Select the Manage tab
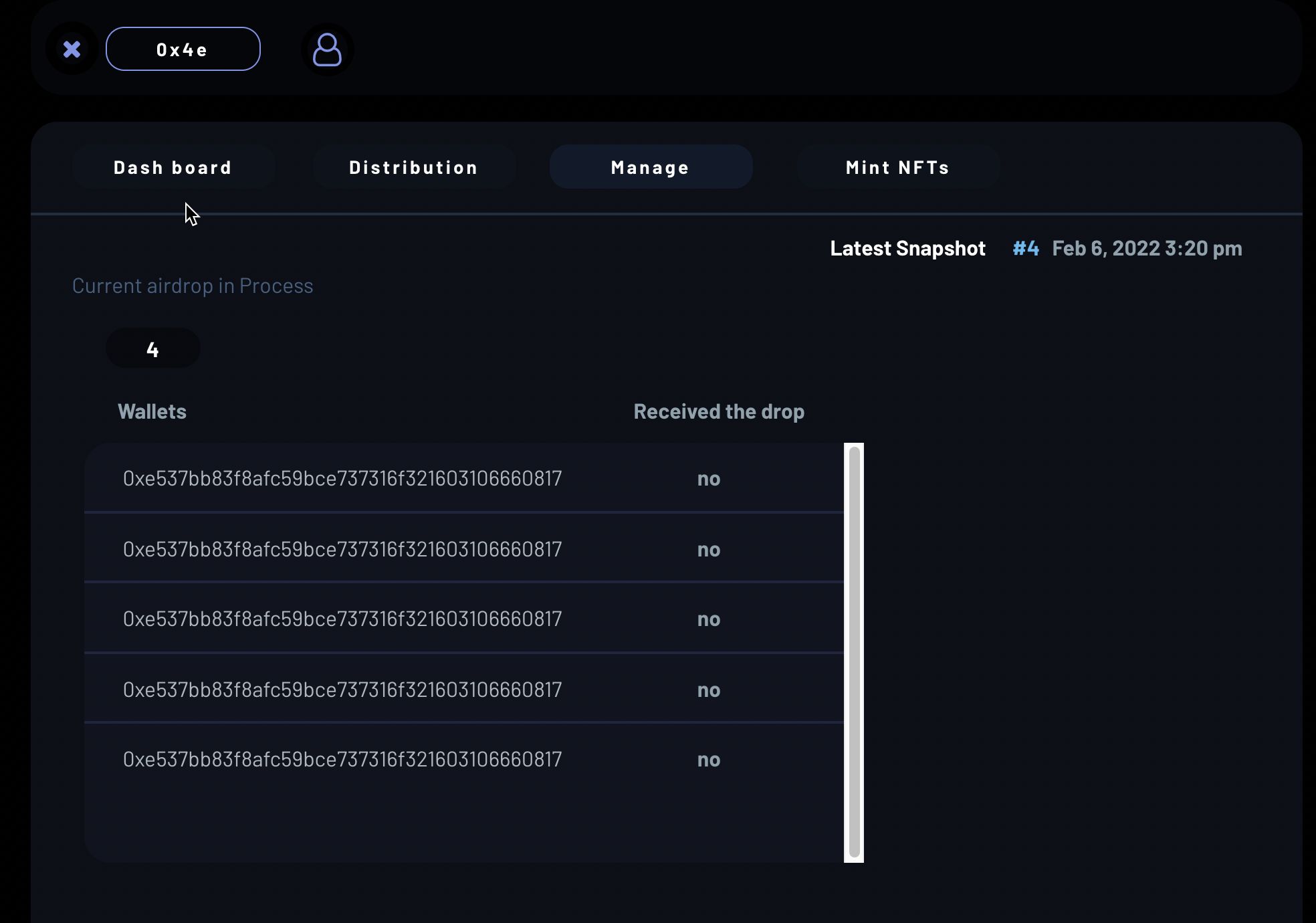 [651, 167]
